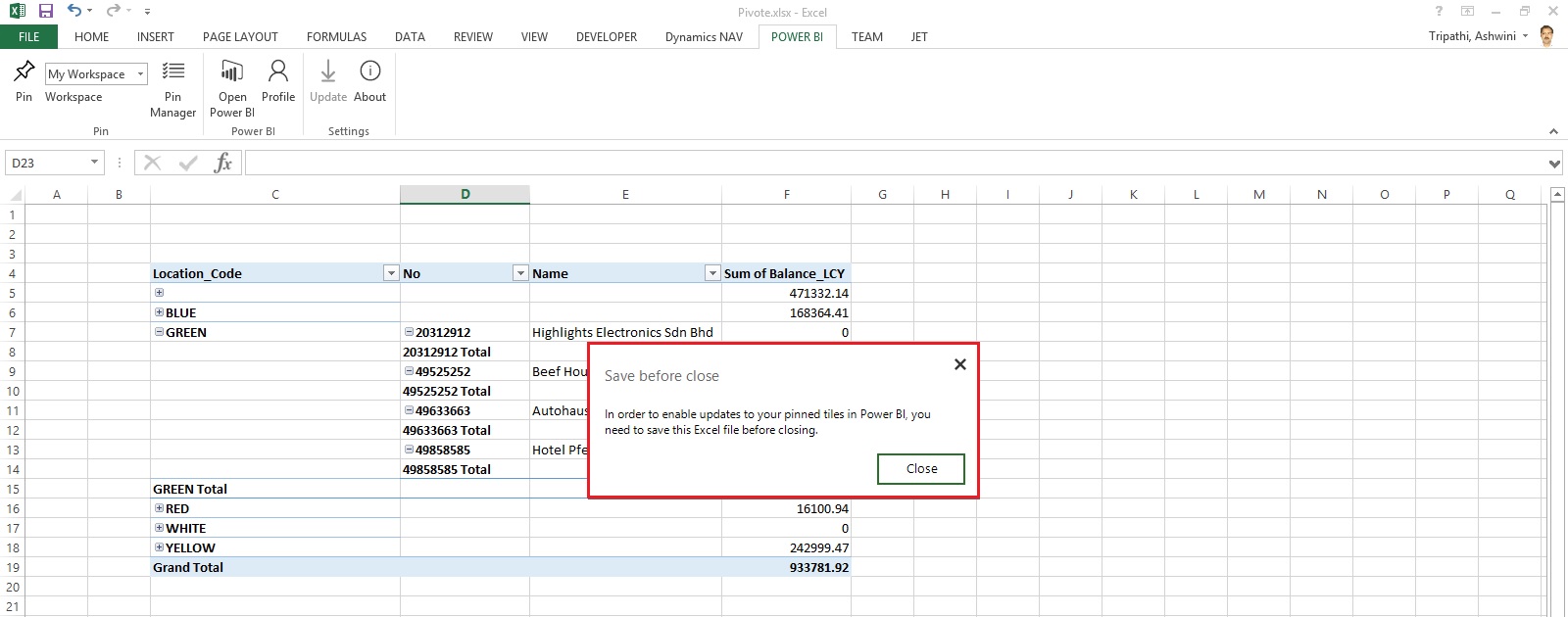Click the Ribbon Display Options icon
This screenshot has width=1568, height=617.
pyautogui.click(x=1467, y=12)
